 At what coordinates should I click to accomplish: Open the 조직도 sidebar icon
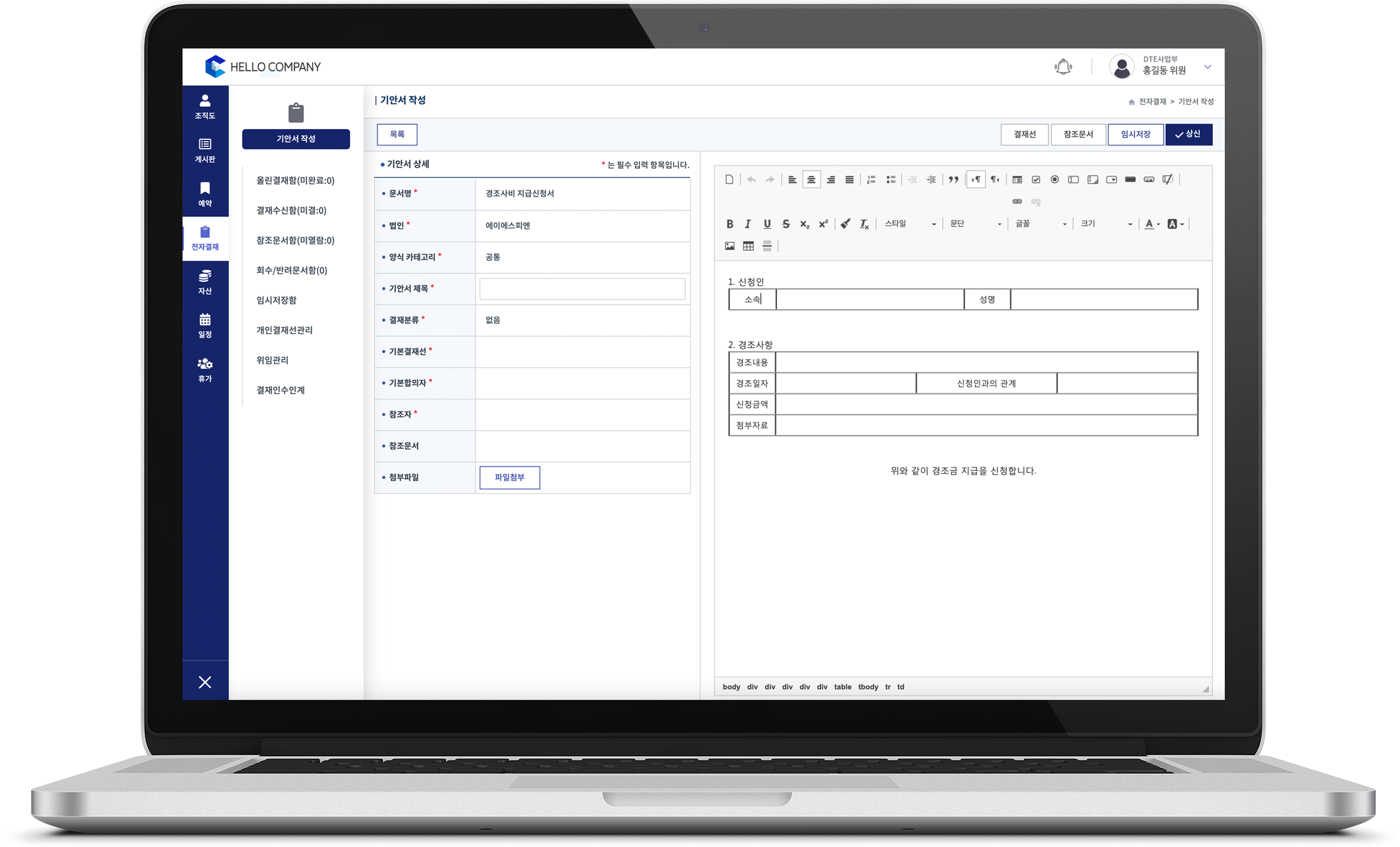click(205, 107)
